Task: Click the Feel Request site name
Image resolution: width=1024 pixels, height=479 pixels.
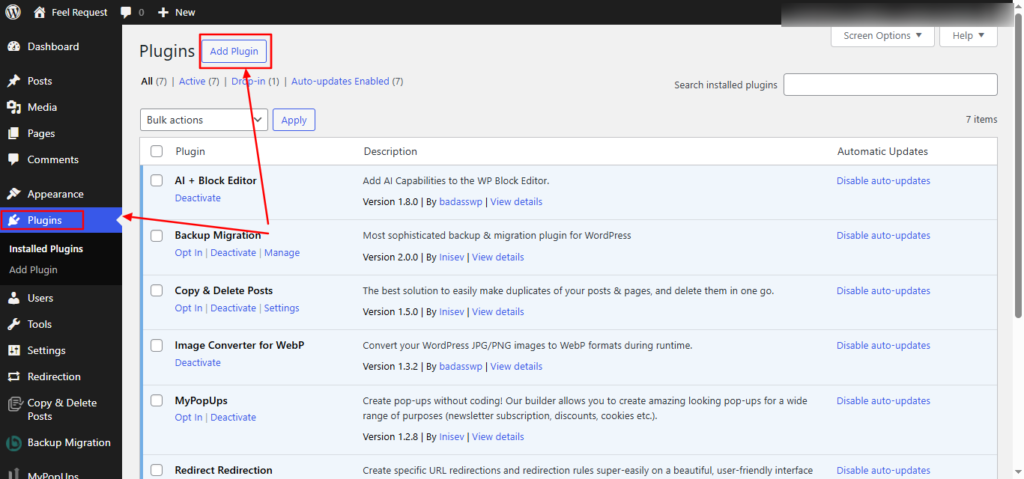Action: (78, 12)
